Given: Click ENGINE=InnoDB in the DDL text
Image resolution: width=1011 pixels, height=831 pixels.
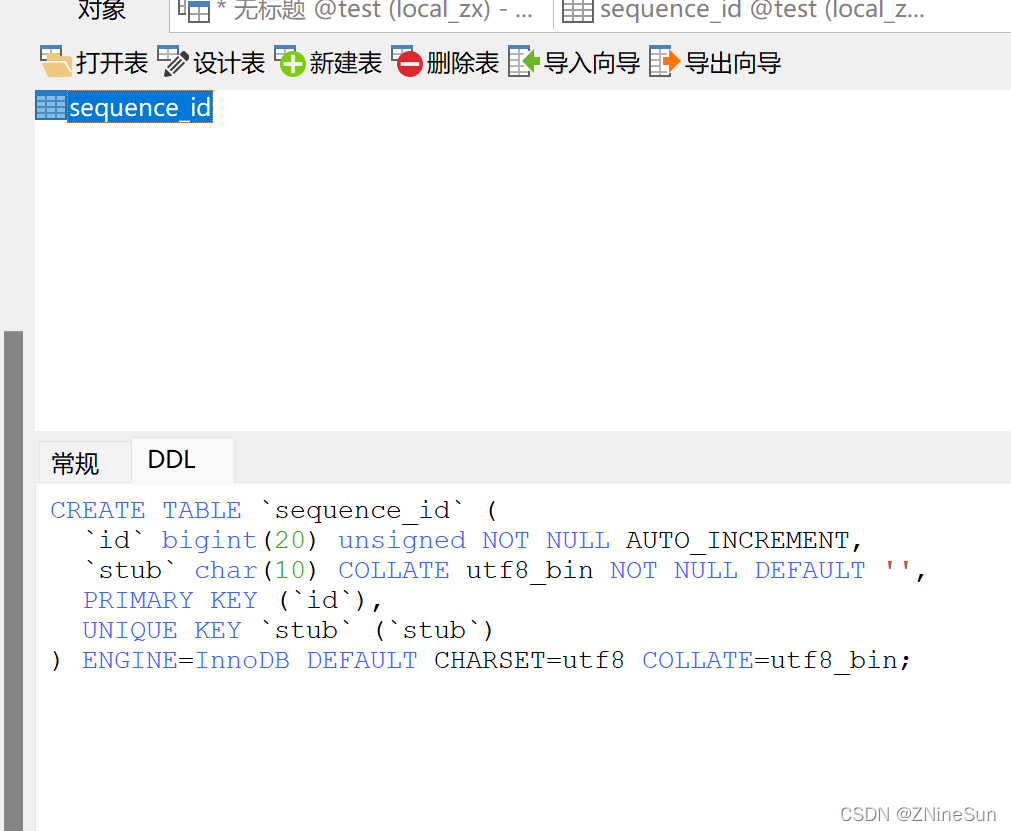Looking at the screenshot, I should [186, 660].
